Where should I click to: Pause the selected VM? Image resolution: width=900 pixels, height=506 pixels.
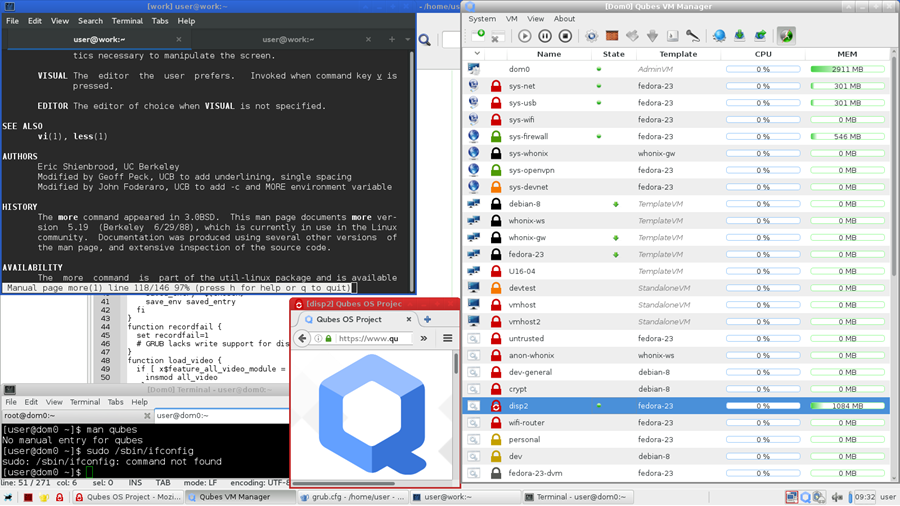point(545,36)
